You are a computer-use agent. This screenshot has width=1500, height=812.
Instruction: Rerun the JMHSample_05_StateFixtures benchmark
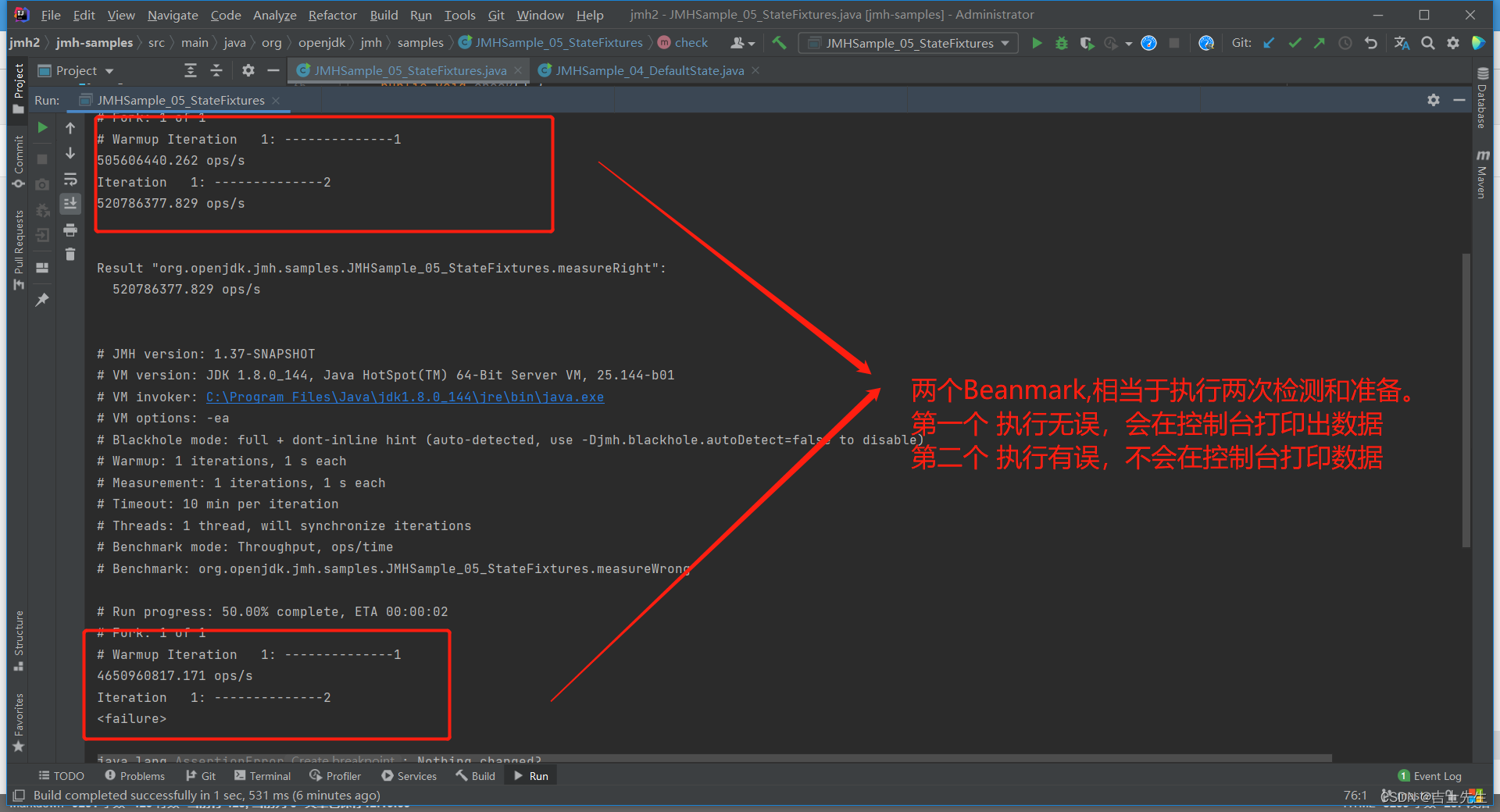(43, 127)
